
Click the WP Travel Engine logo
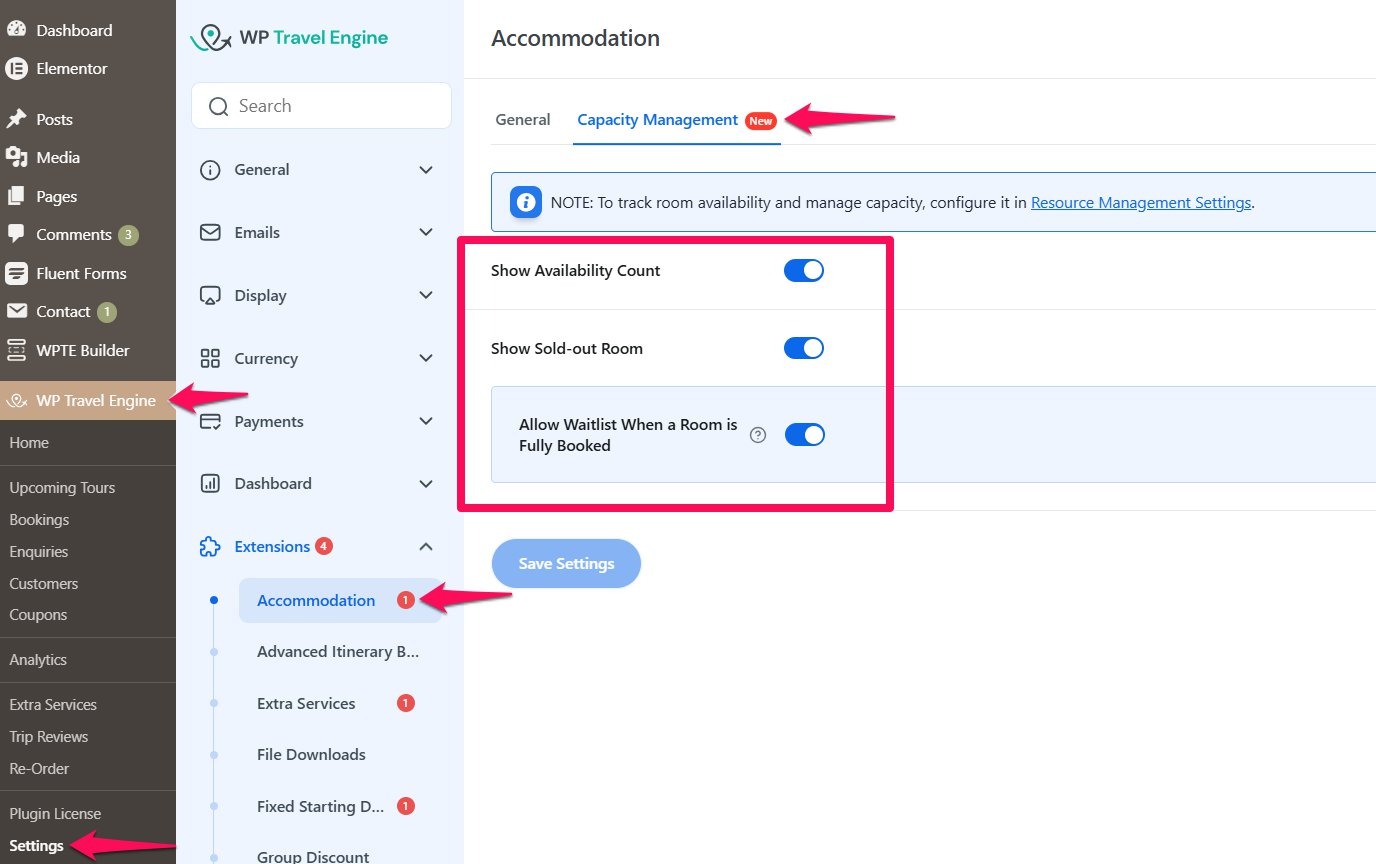click(289, 38)
